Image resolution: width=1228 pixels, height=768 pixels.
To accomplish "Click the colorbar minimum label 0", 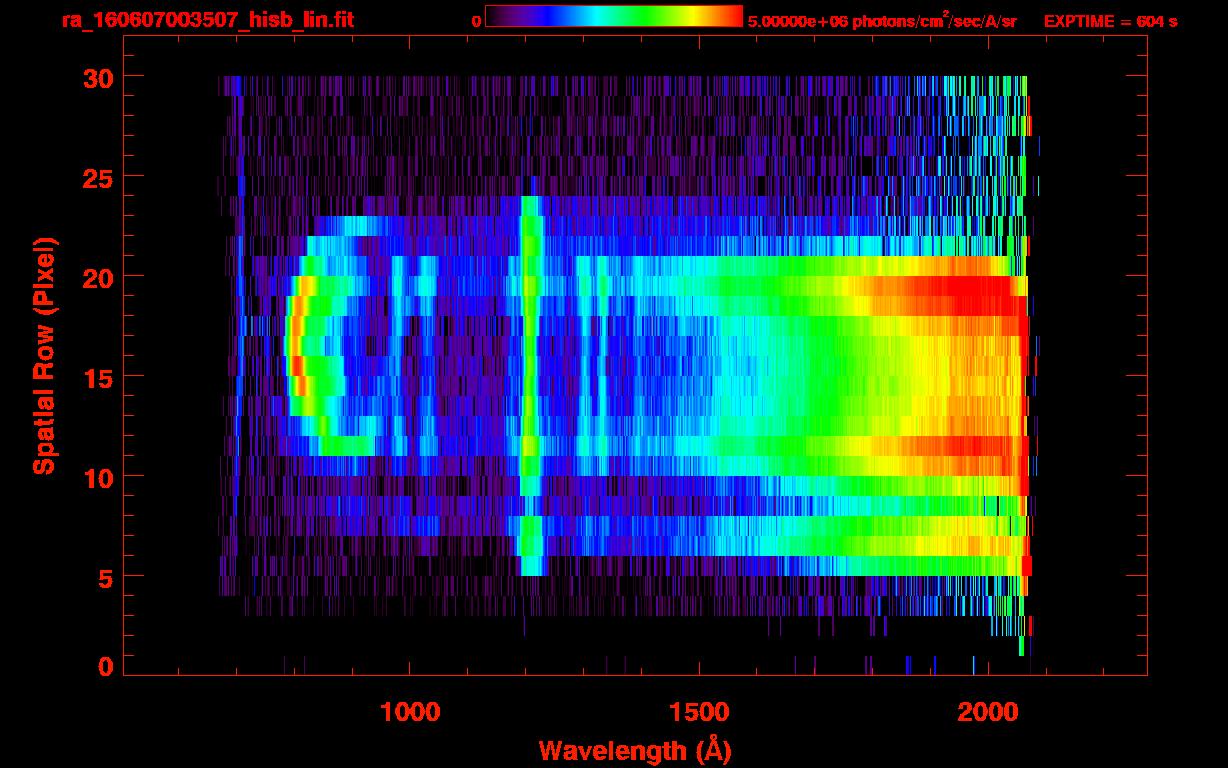I will (x=476, y=21).
